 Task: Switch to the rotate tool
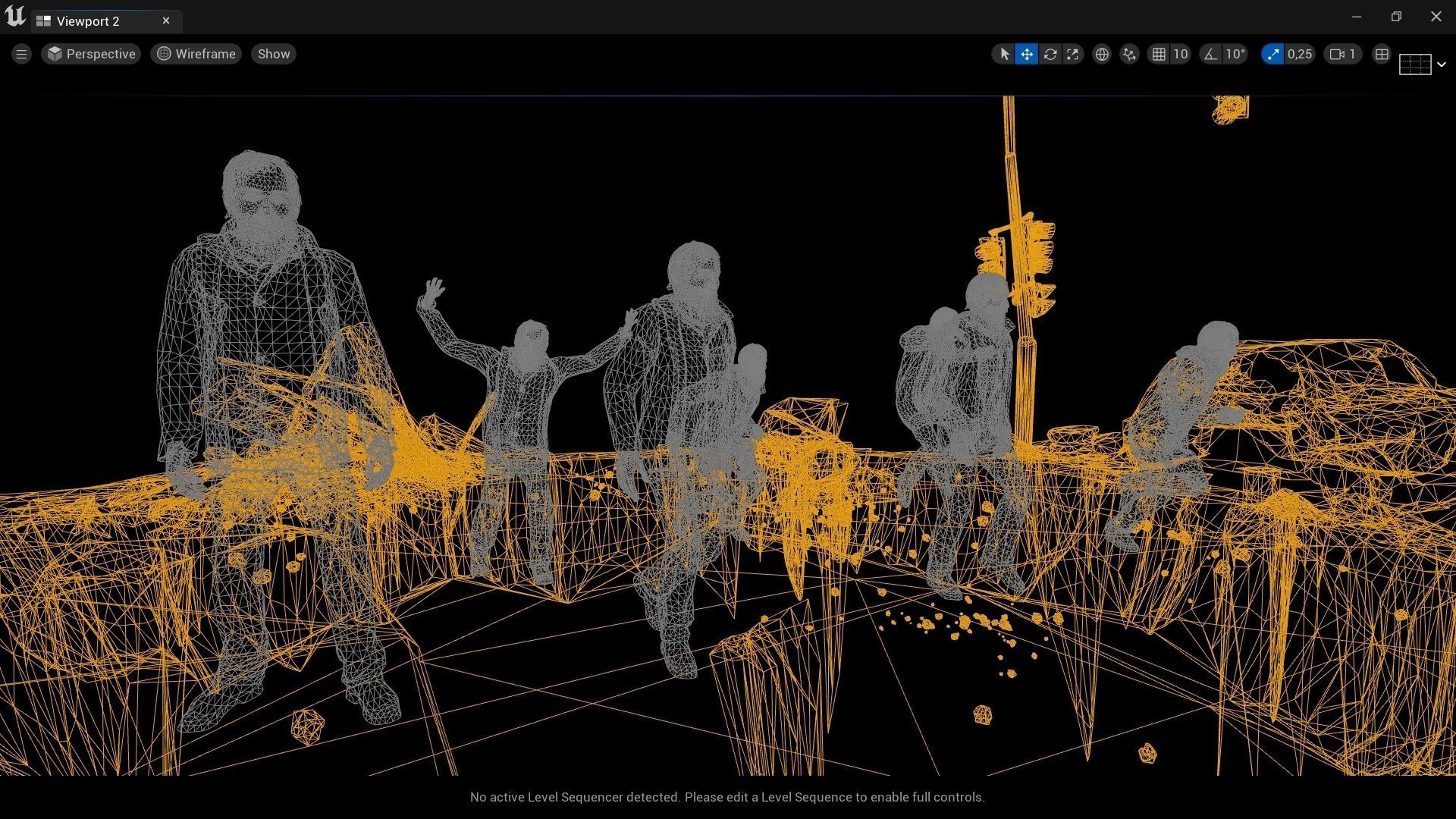[x=1050, y=54]
